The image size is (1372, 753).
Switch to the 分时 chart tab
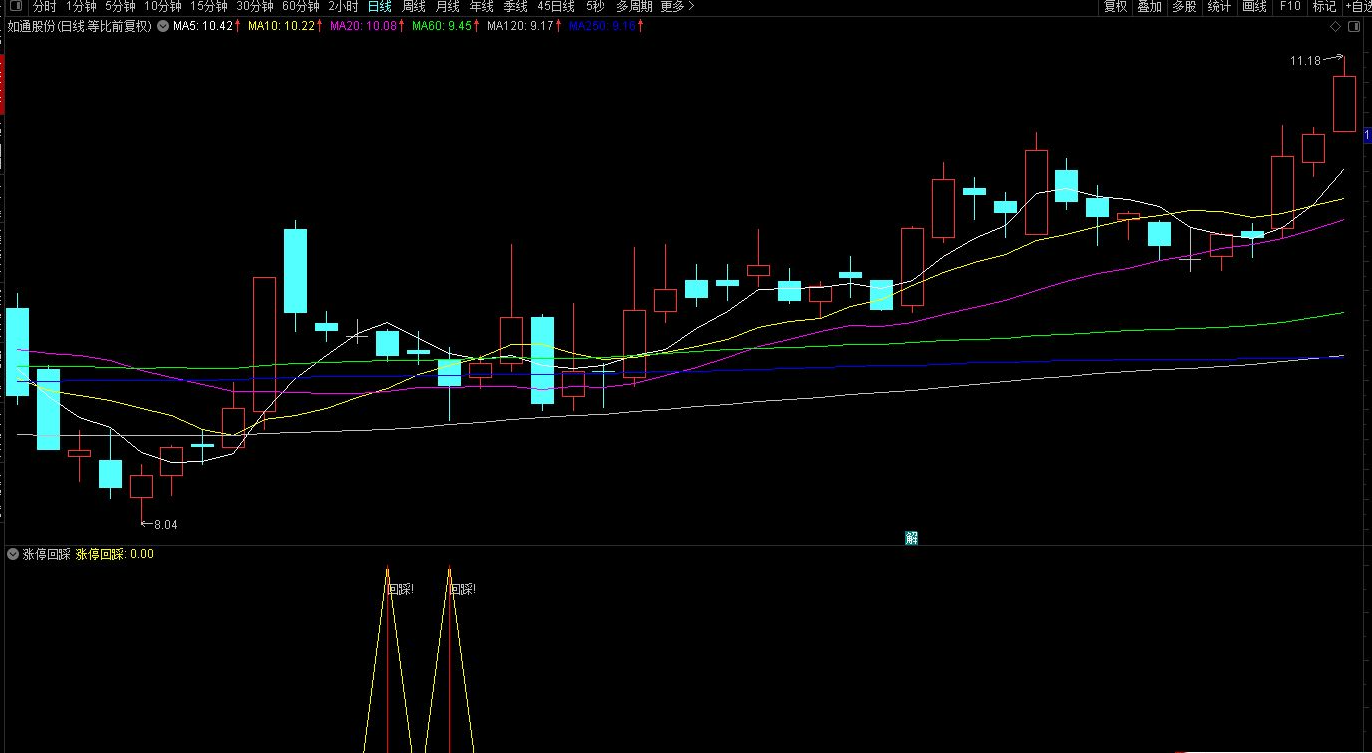45,6
